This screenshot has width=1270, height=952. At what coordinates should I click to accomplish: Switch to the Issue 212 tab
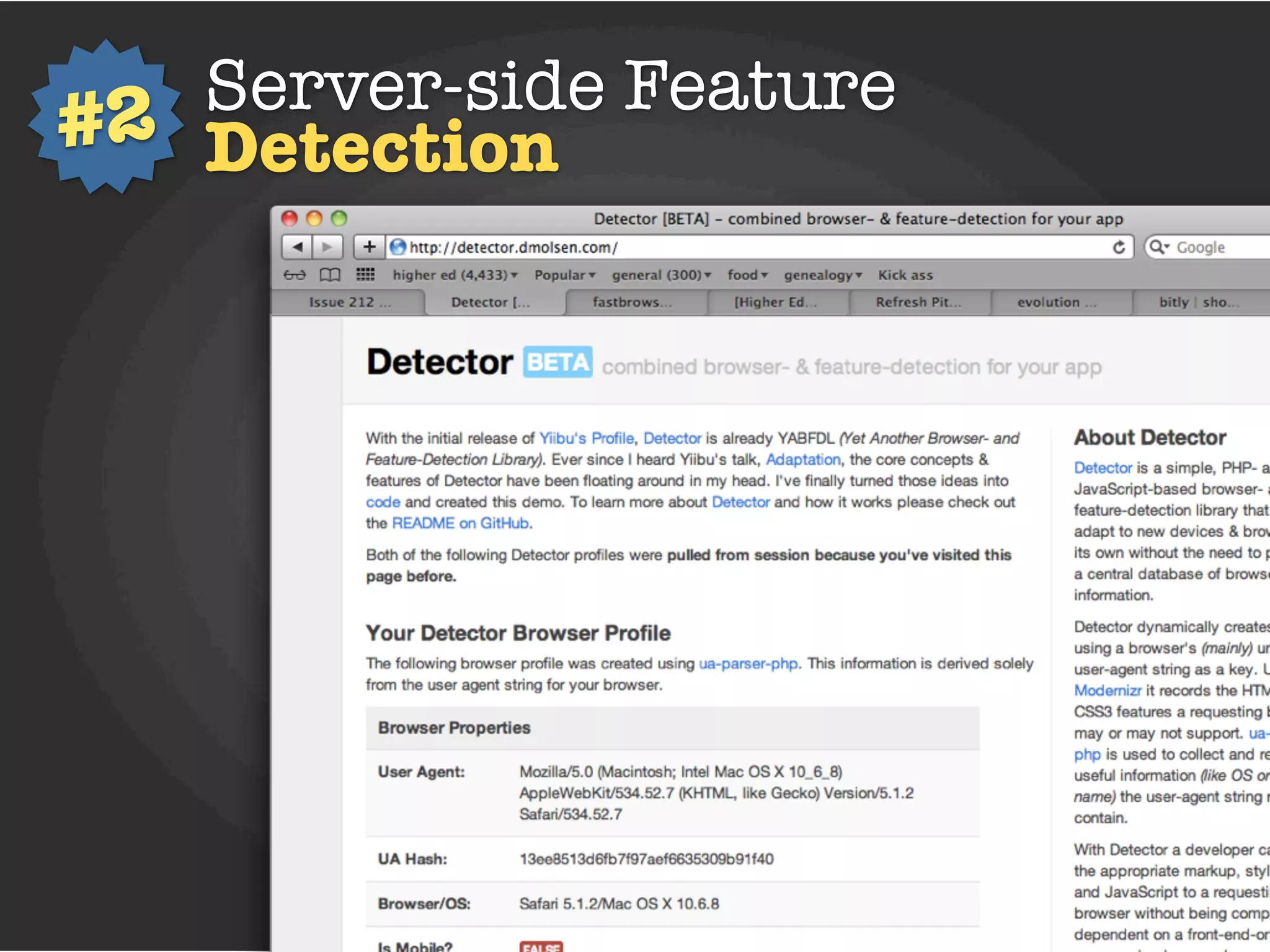(x=349, y=302)
